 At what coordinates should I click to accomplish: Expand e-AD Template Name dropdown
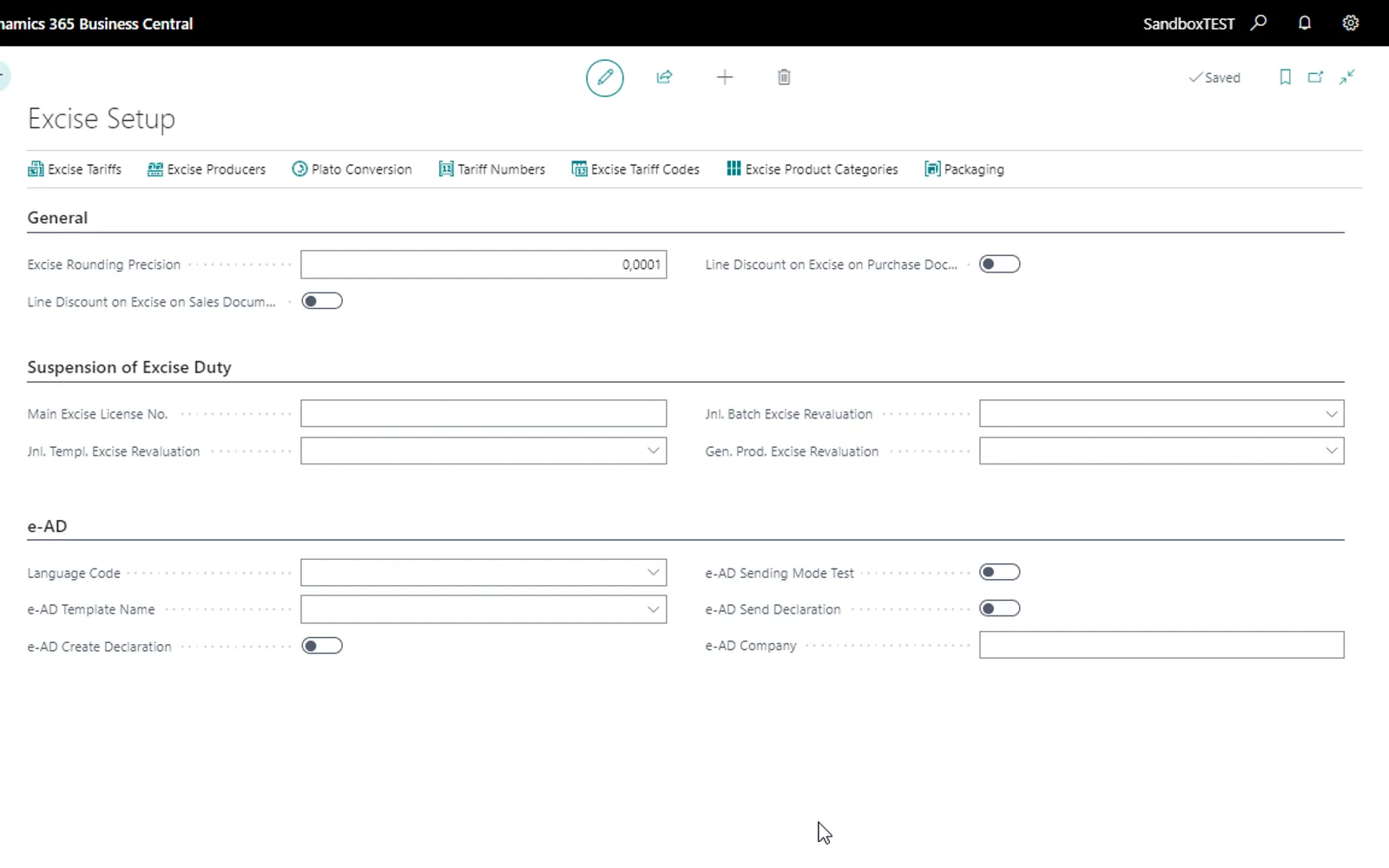coord(653,609)
